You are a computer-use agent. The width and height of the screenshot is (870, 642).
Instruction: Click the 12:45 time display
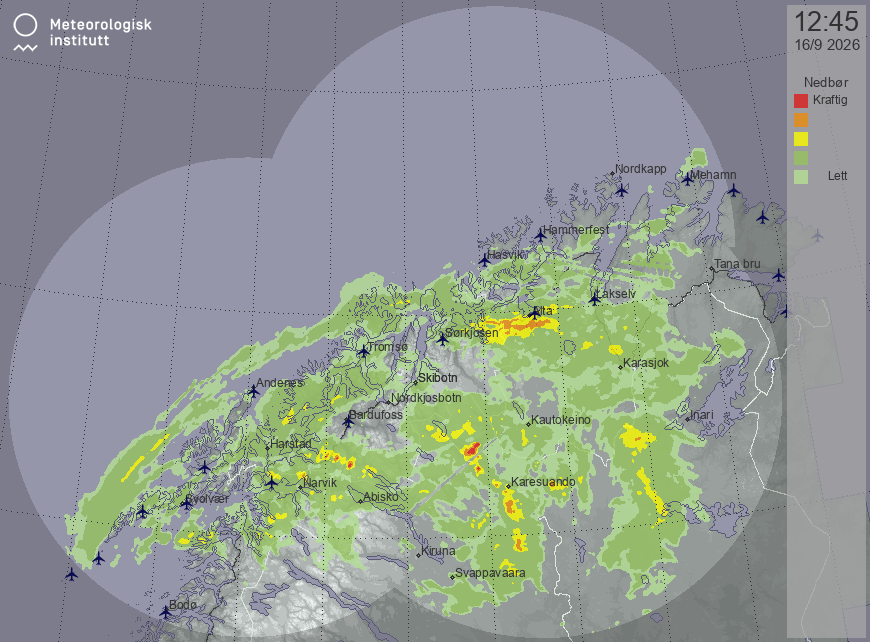[826, 22]
